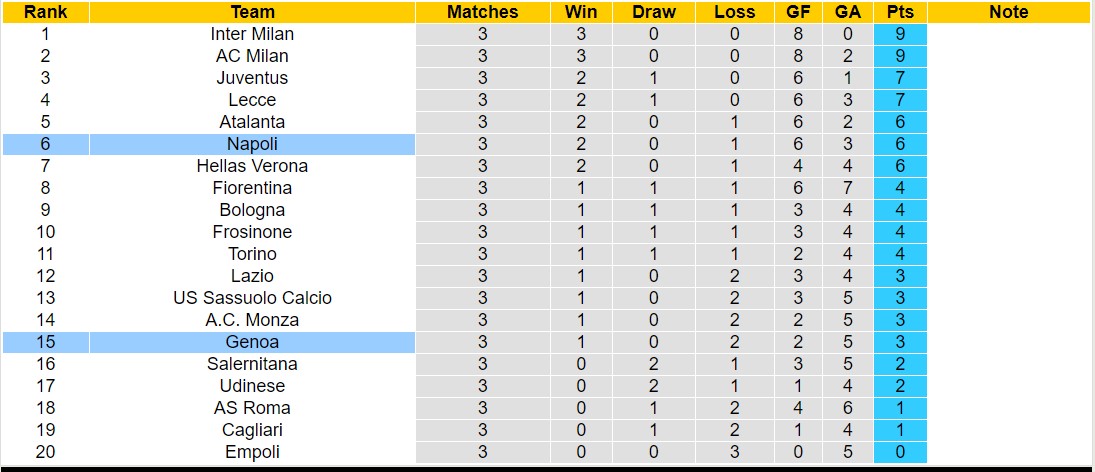
Task: Click the Note column header
Action: point(1008,12)
